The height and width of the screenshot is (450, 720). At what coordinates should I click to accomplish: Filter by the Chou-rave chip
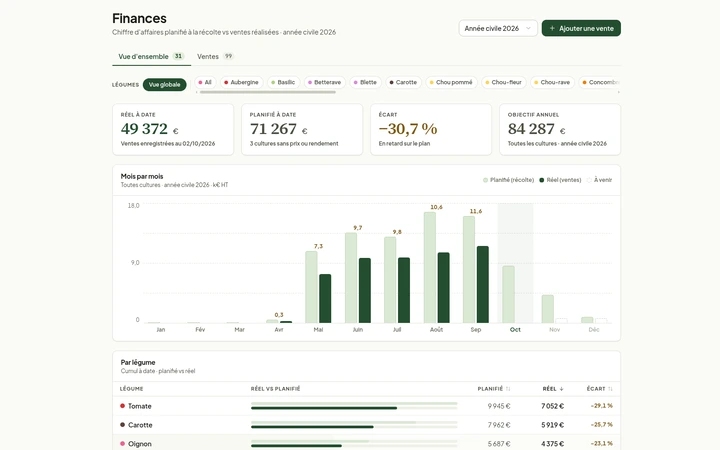pos(552,83)
